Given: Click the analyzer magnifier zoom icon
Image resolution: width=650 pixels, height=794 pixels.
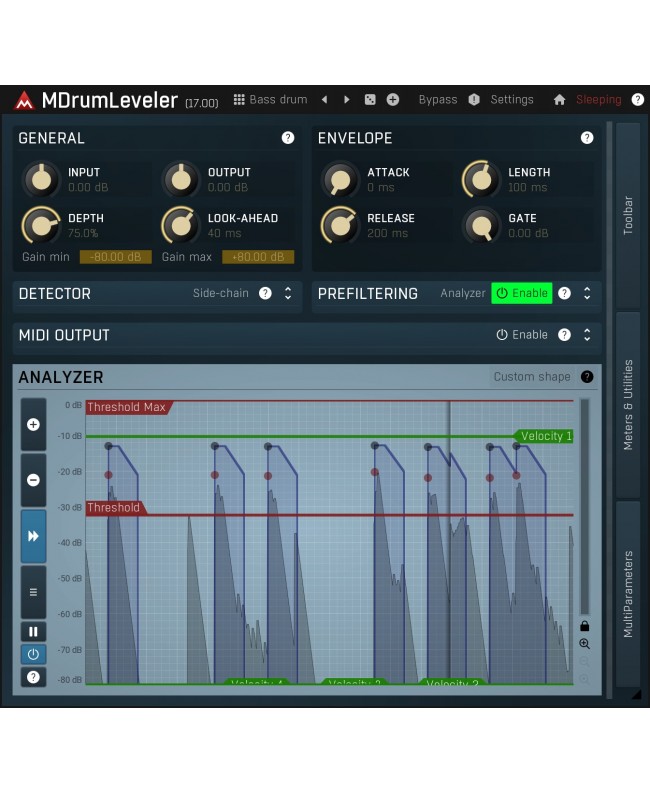Looking at the screenshot, I should click(585, 644).
